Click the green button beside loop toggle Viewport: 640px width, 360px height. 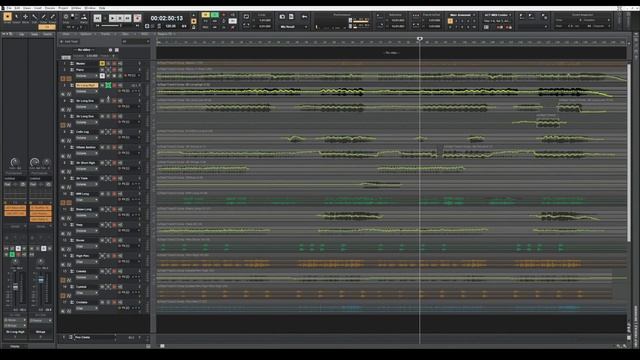click(x=215, y=15)
